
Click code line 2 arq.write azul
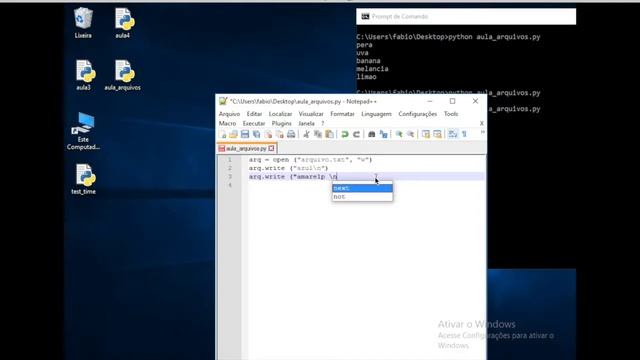click(289, 168)
